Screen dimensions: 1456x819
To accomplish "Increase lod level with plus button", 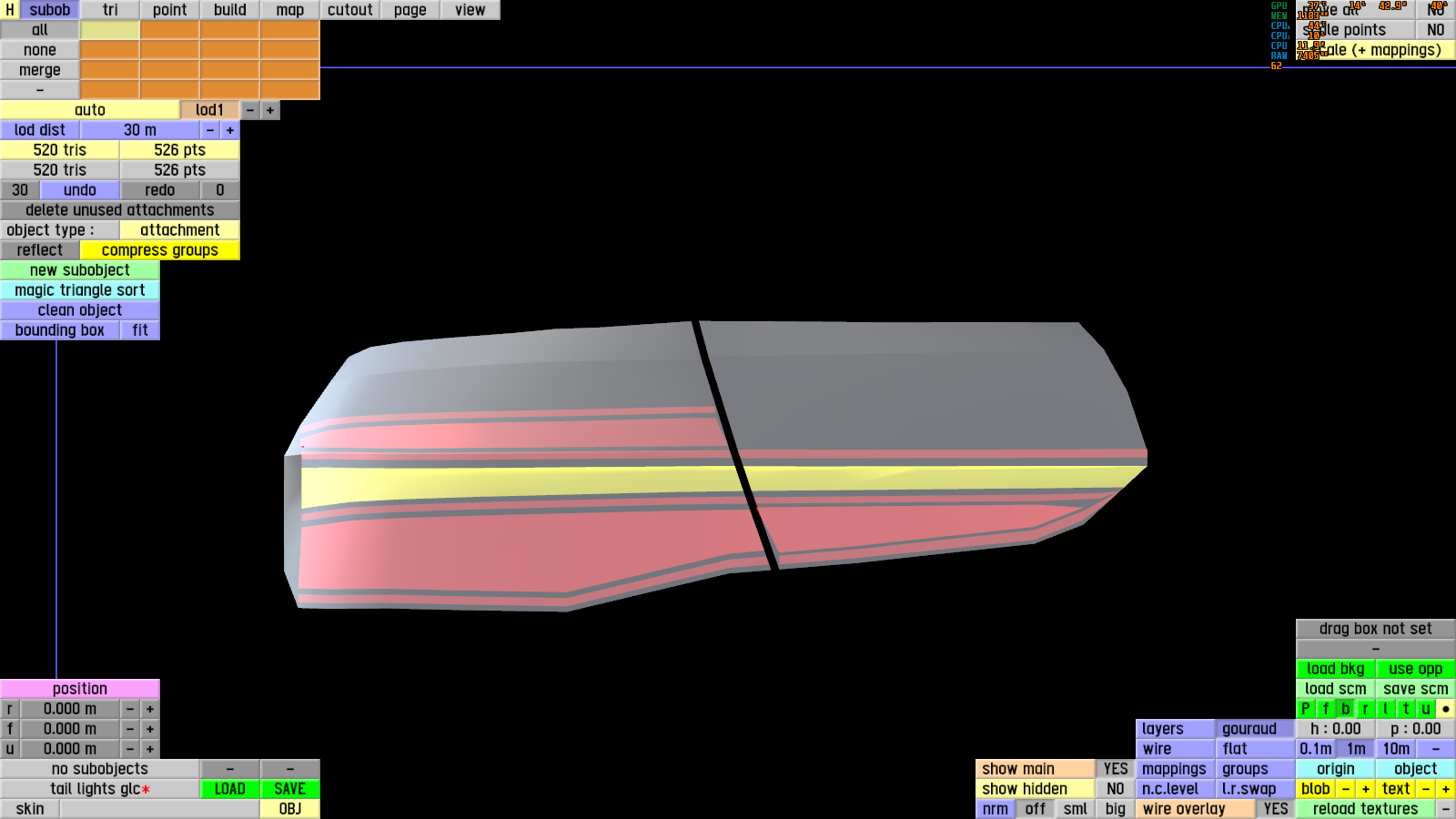I will point(270,110).
